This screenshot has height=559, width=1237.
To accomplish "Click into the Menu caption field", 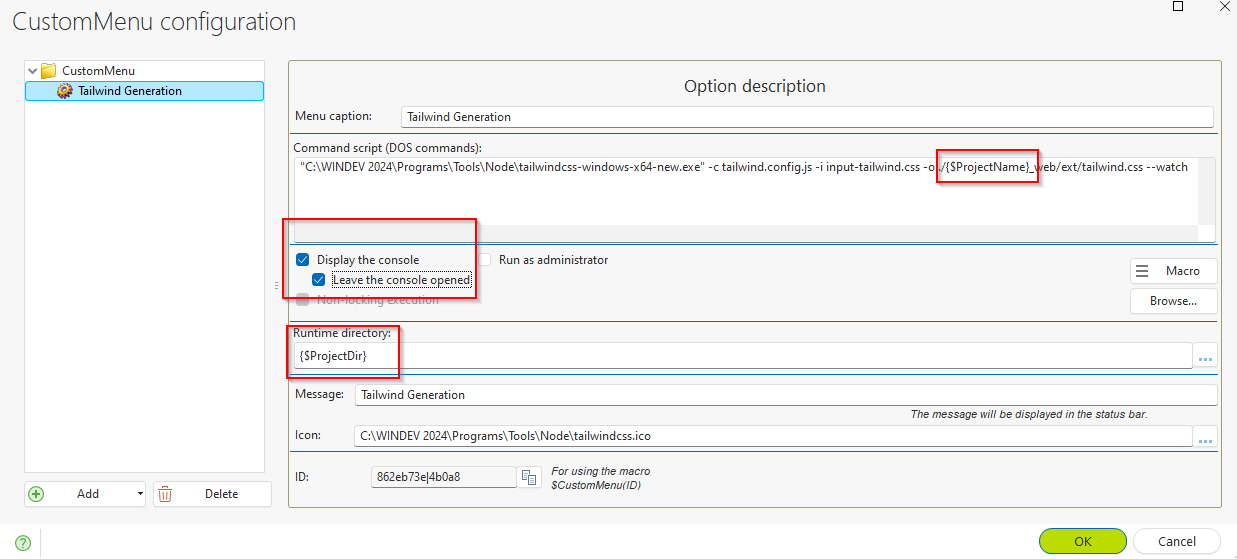I will [806, 117].
